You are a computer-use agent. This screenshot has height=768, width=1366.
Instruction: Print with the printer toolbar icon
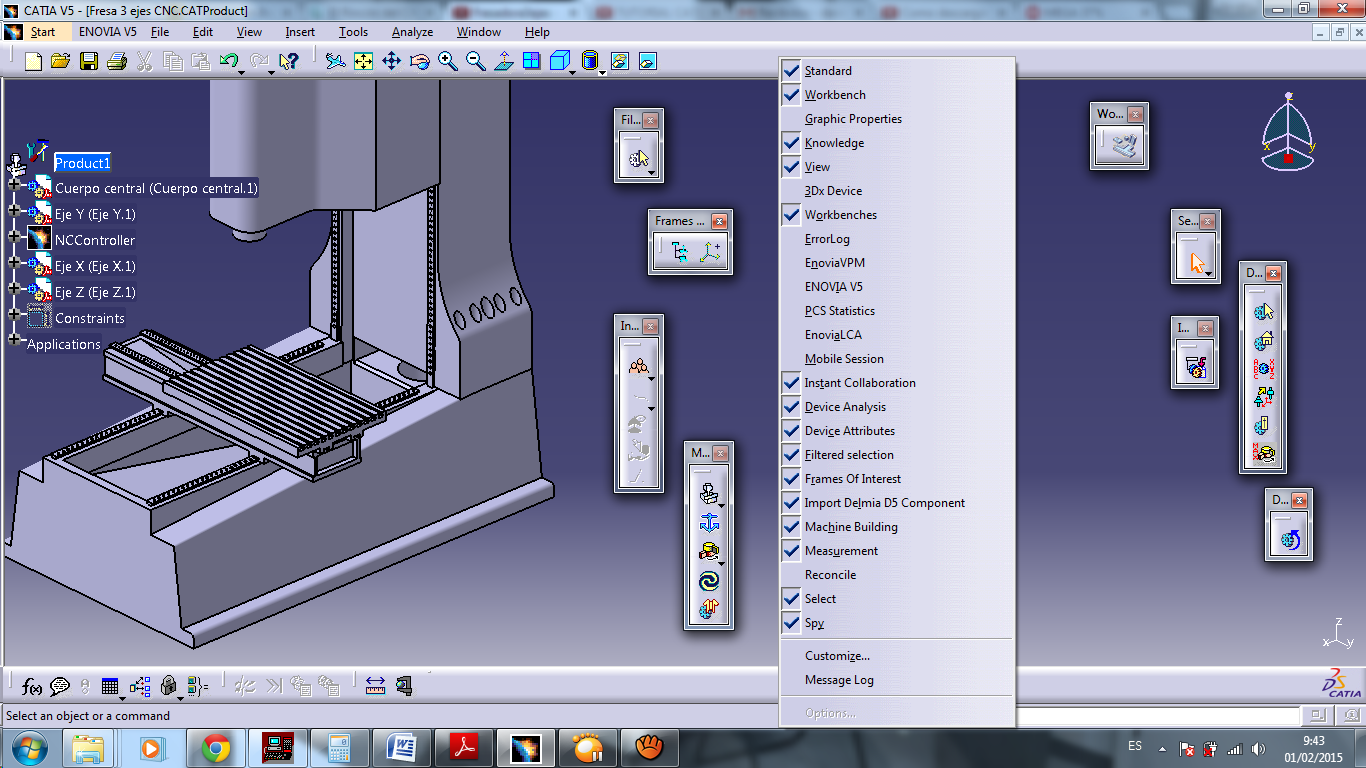click(x=117, y=61)
